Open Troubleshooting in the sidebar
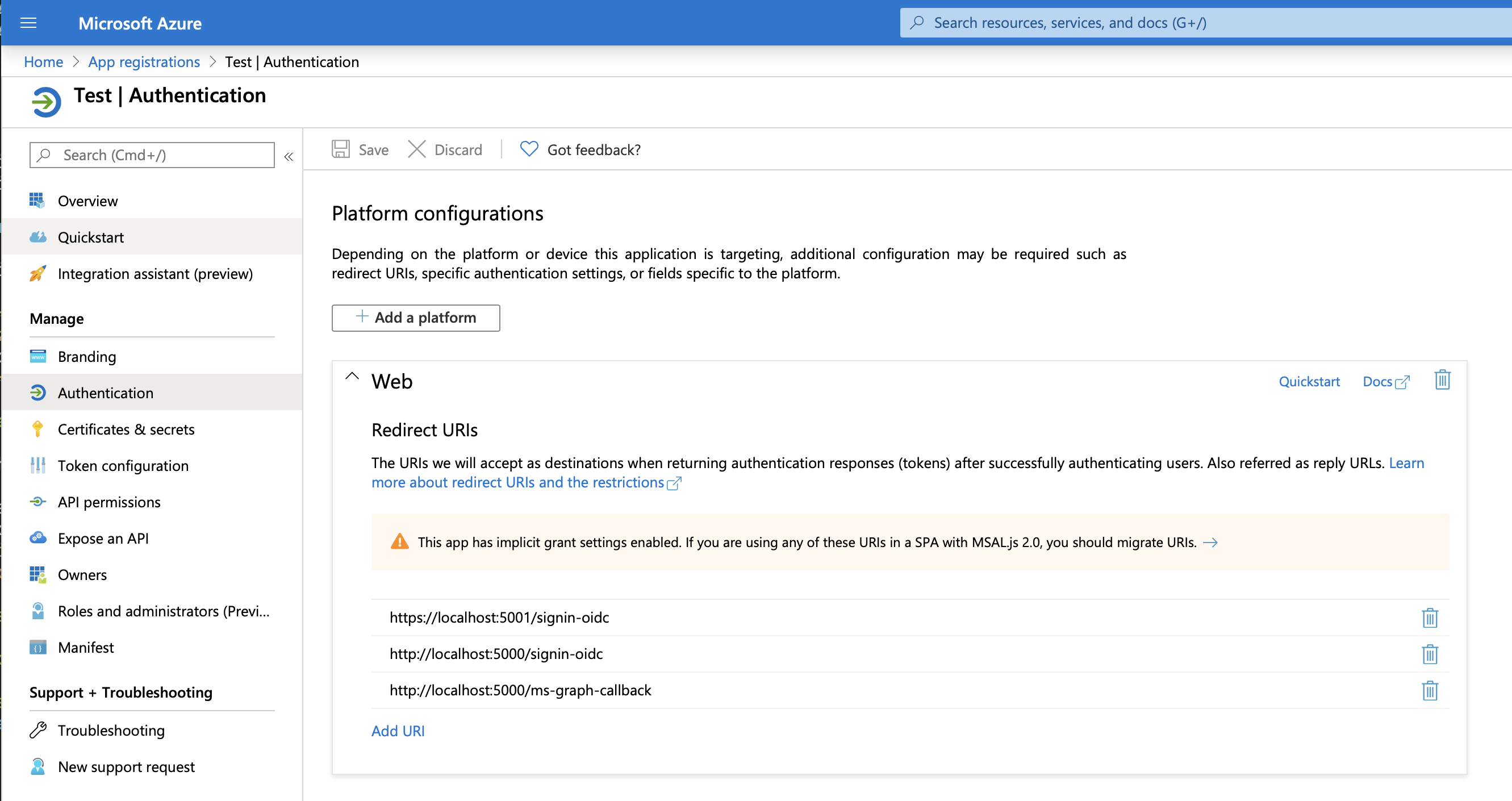The image size is (1512, 801). [x=152, y=731]
